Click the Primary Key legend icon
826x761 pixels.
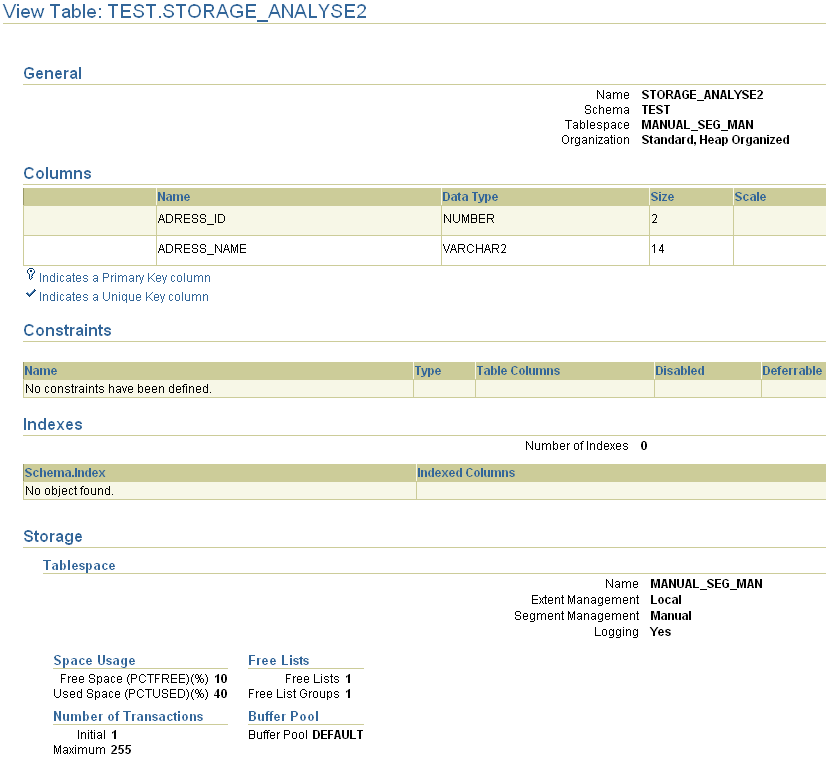pos(31,275)
